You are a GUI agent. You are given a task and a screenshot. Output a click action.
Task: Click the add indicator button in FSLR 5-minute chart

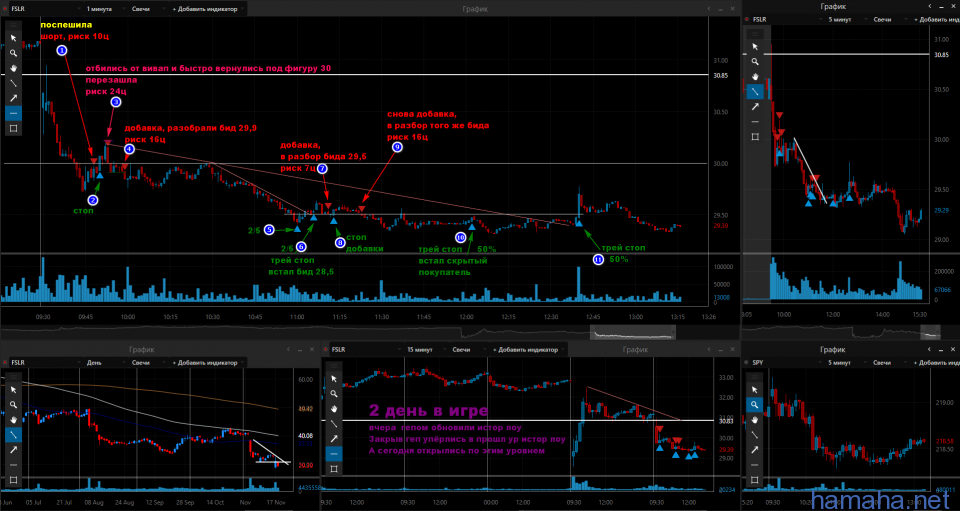coord(936,20)
